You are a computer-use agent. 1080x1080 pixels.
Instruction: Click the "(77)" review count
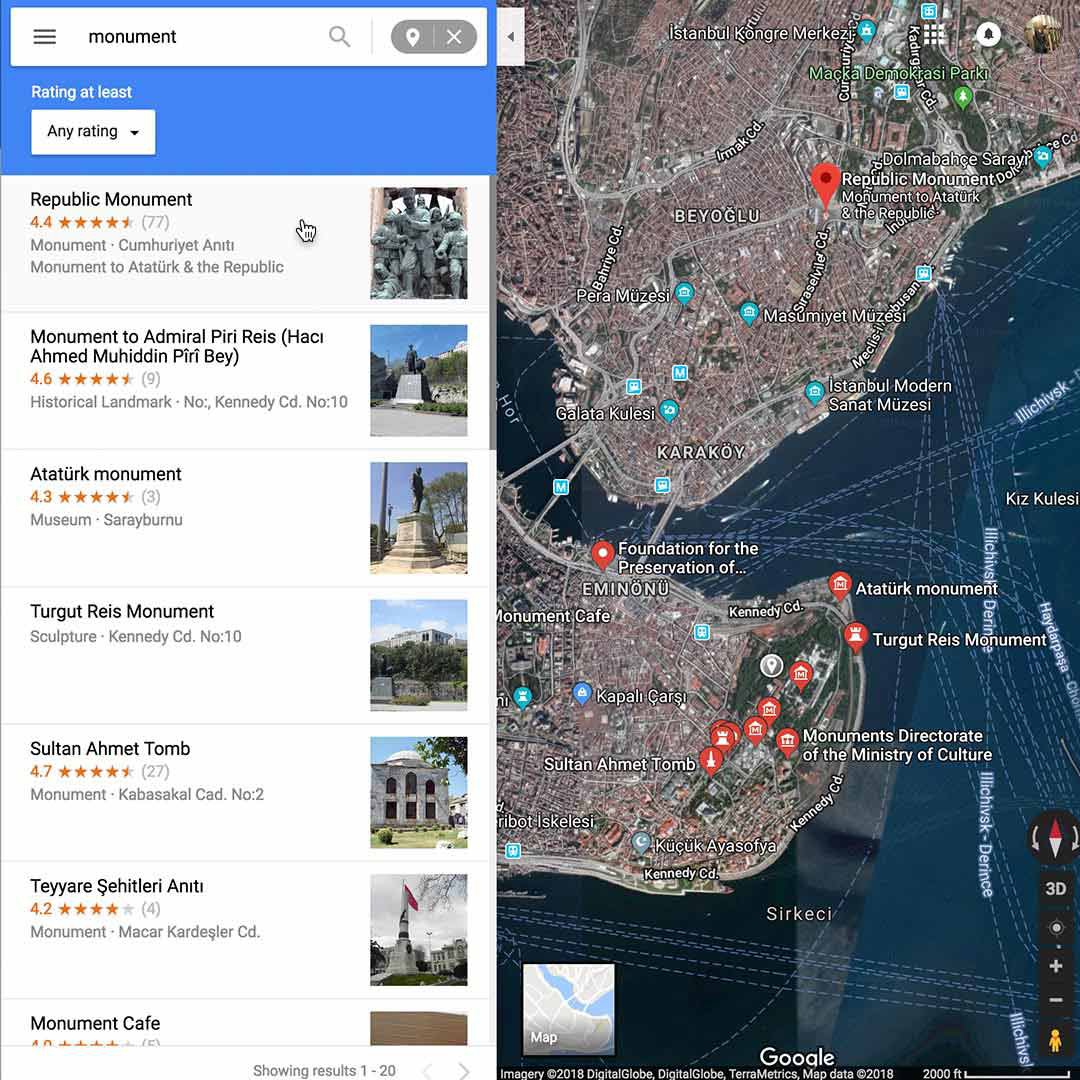[x=155, y=222]
